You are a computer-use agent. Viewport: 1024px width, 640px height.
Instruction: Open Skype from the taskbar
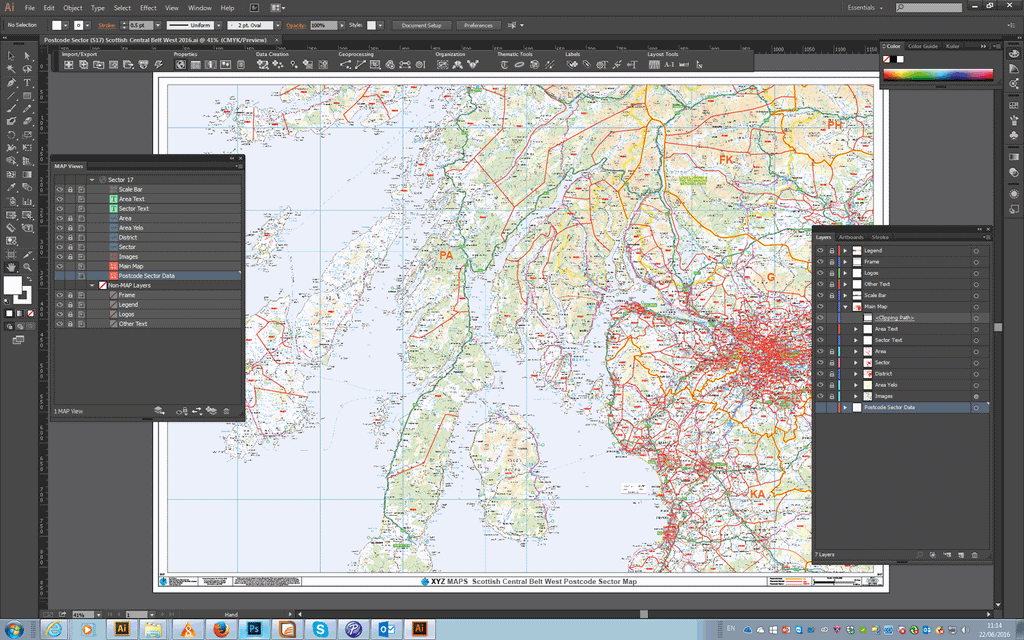pyautogui.click(x=320, y=629)
